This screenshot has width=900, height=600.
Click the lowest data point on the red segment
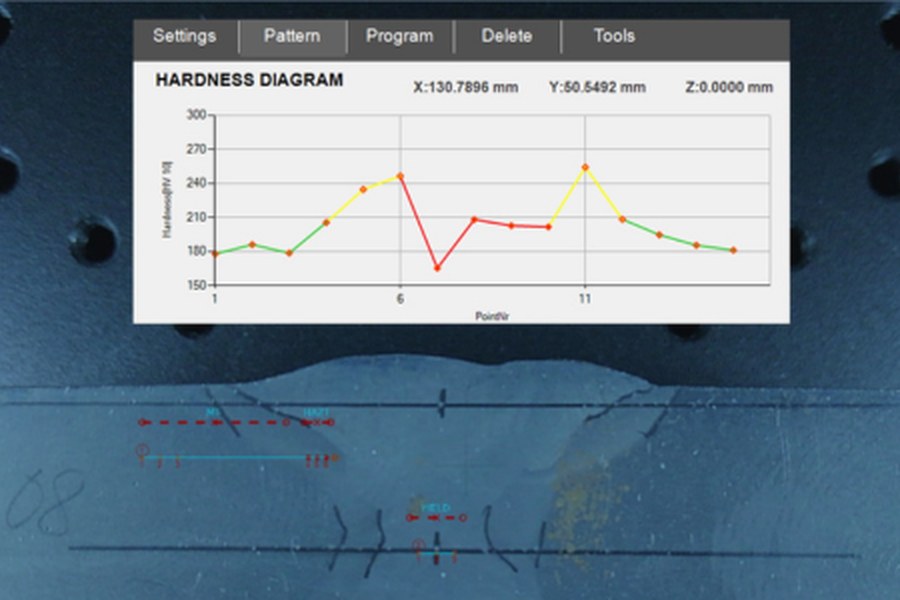point(437,268)
